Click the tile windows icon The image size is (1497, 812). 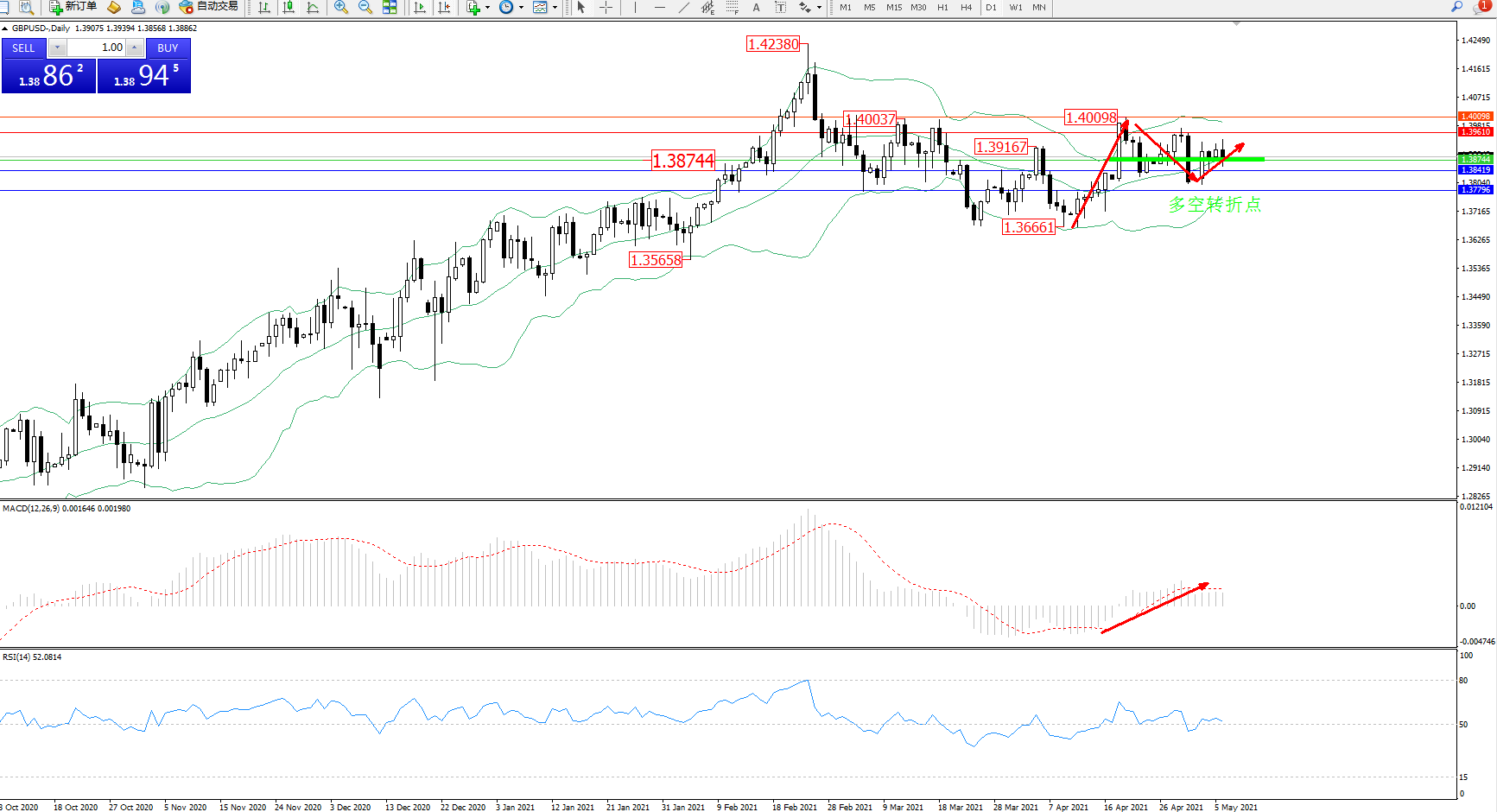tap(390, 7)
